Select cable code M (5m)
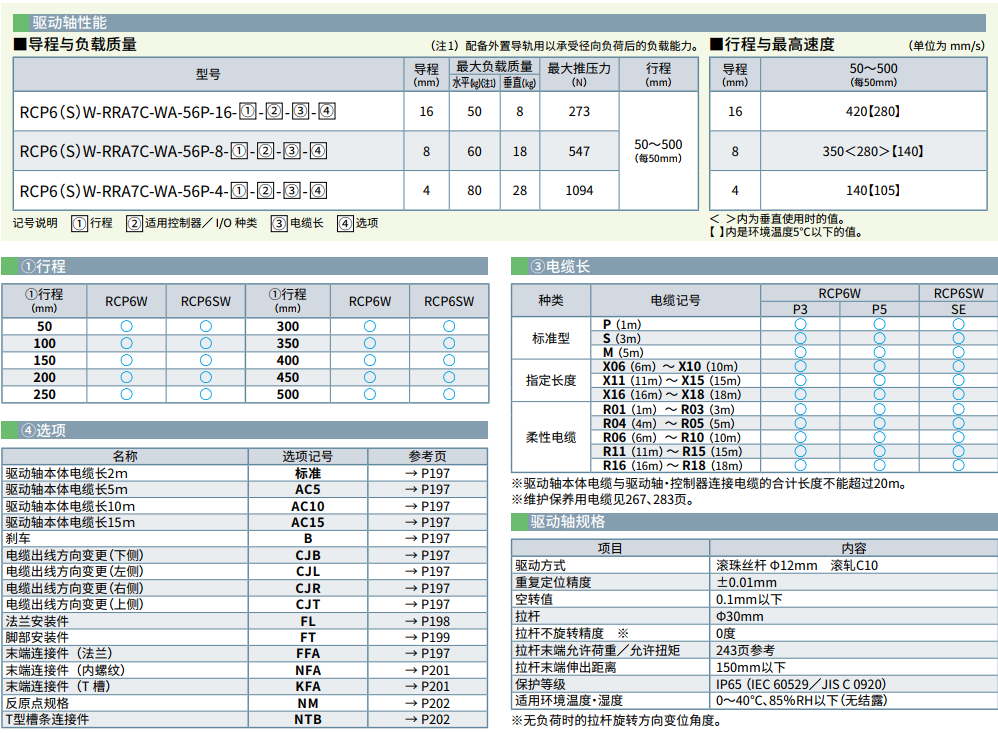 pyautogui.click(x=623, y=353)
